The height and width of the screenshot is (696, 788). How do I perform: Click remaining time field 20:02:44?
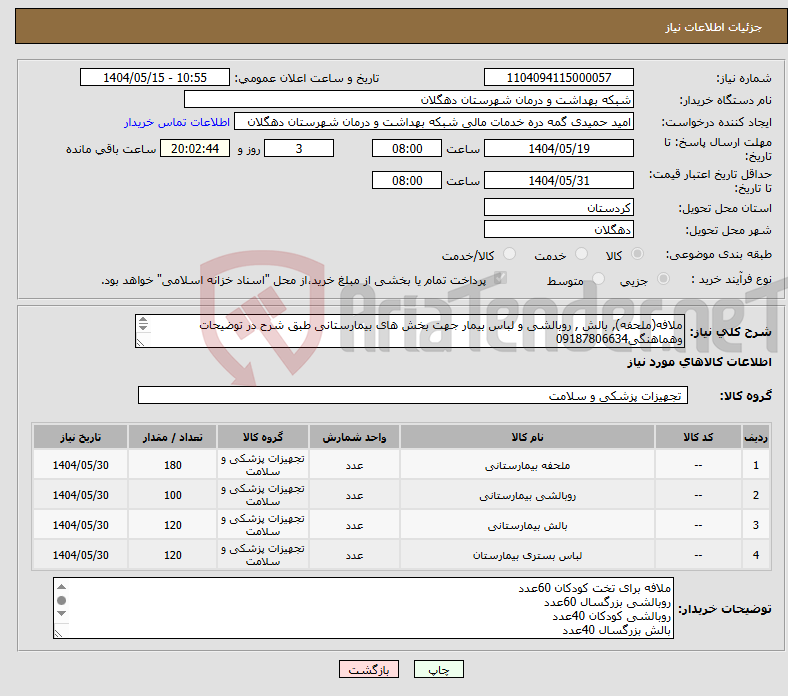[x=195, y=148]
